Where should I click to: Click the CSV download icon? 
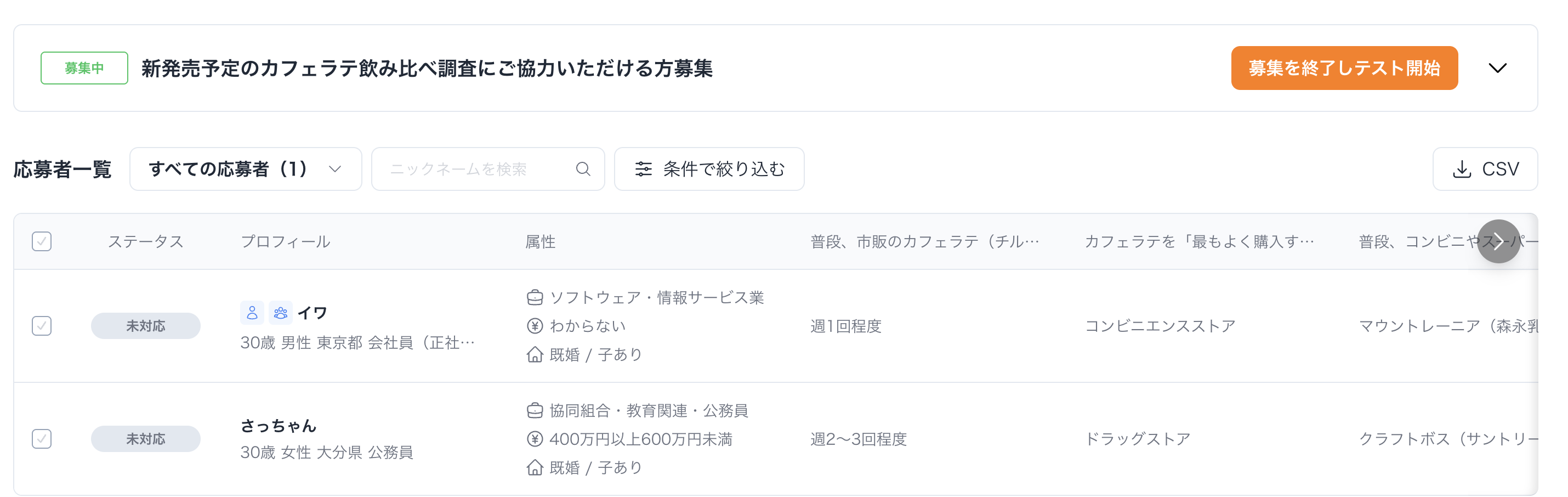click(x=1462, y=169)
